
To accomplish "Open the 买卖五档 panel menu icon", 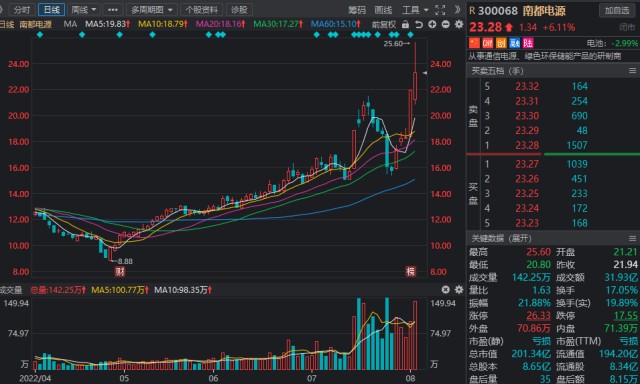I will click(x=633, y=71).
